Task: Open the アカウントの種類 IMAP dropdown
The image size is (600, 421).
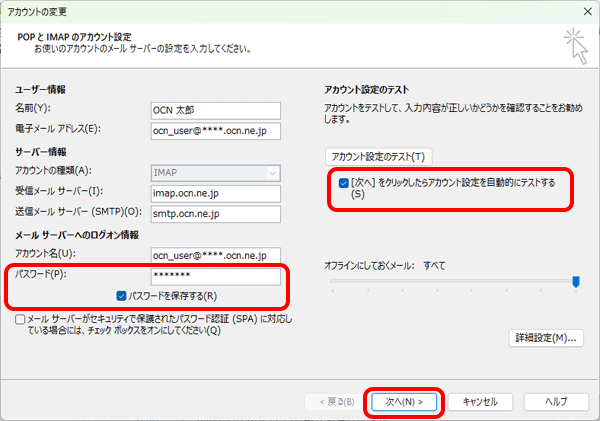Action: point(216,171)
